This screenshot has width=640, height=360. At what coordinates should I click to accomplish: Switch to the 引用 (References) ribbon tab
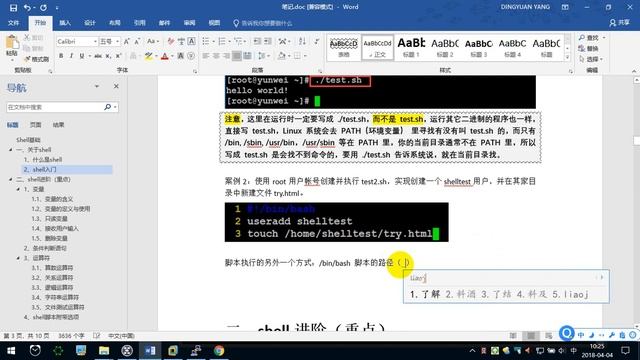coord(140,23)
